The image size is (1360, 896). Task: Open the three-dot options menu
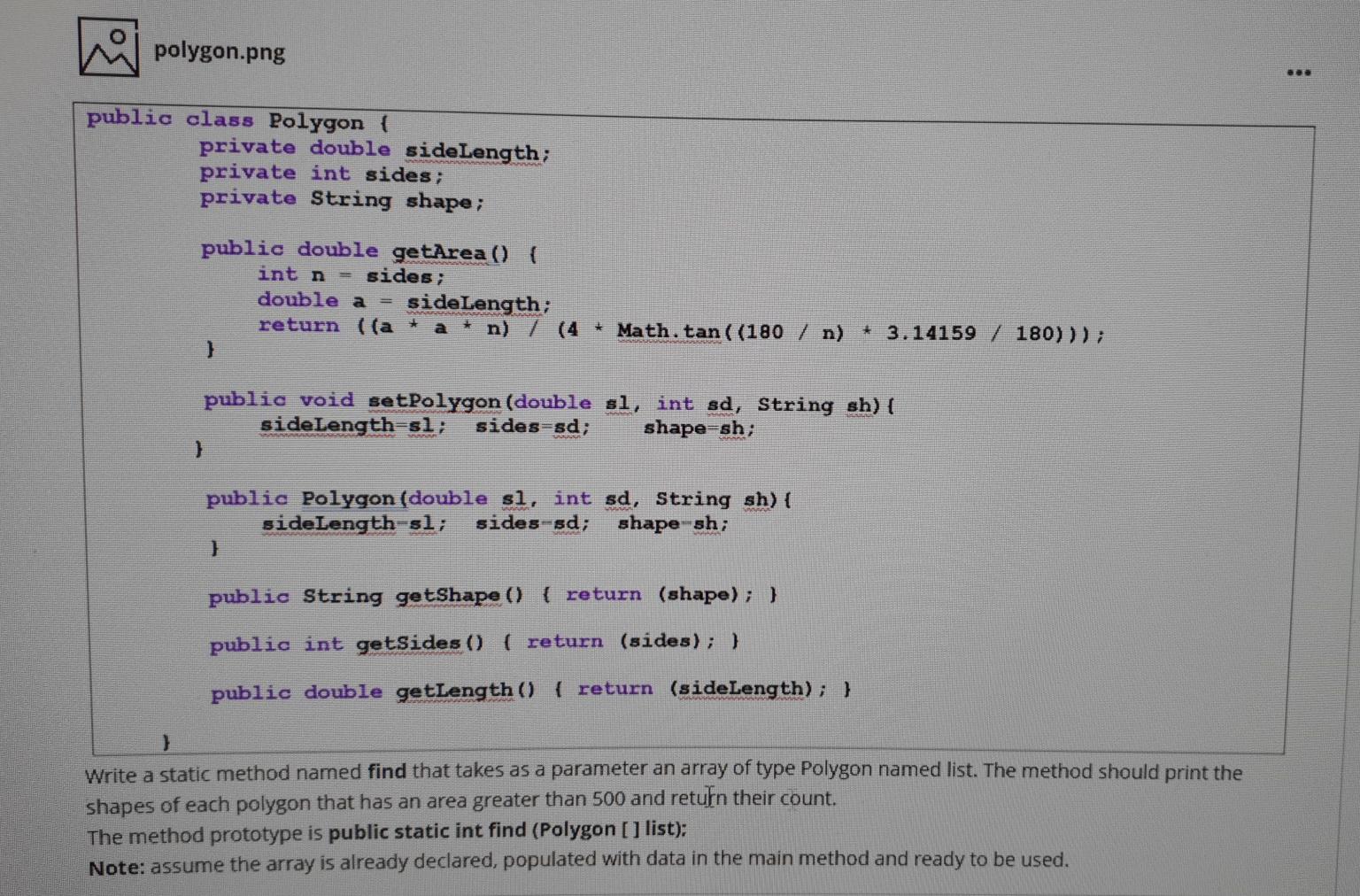click(1298, 72)
